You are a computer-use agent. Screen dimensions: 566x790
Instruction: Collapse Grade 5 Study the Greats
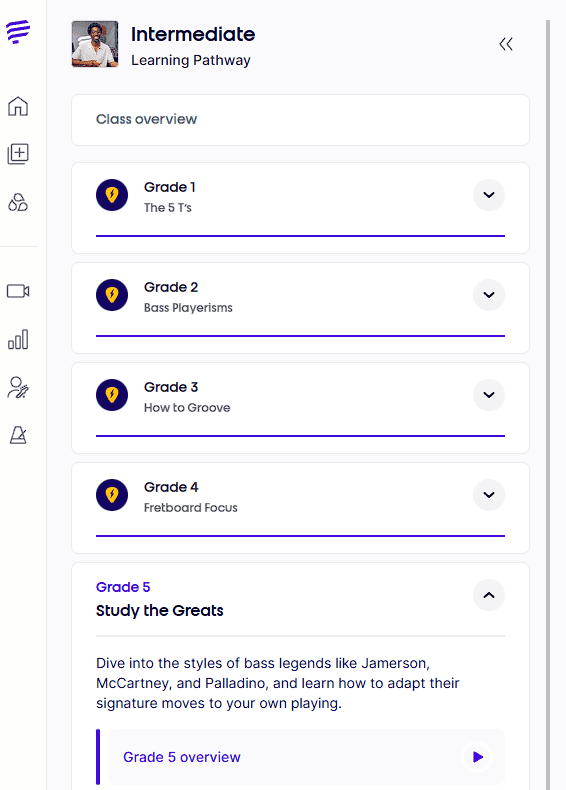[489, 595]
